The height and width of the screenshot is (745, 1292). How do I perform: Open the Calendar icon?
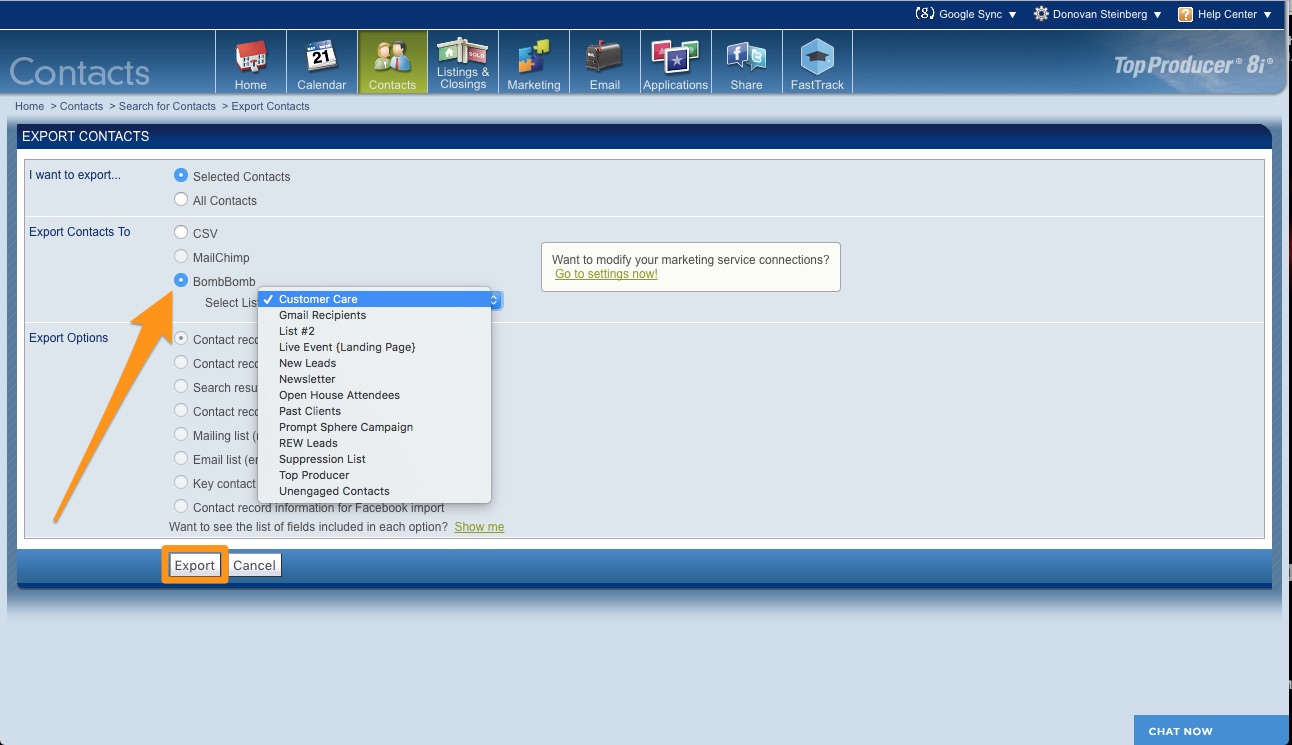point(321,62)
